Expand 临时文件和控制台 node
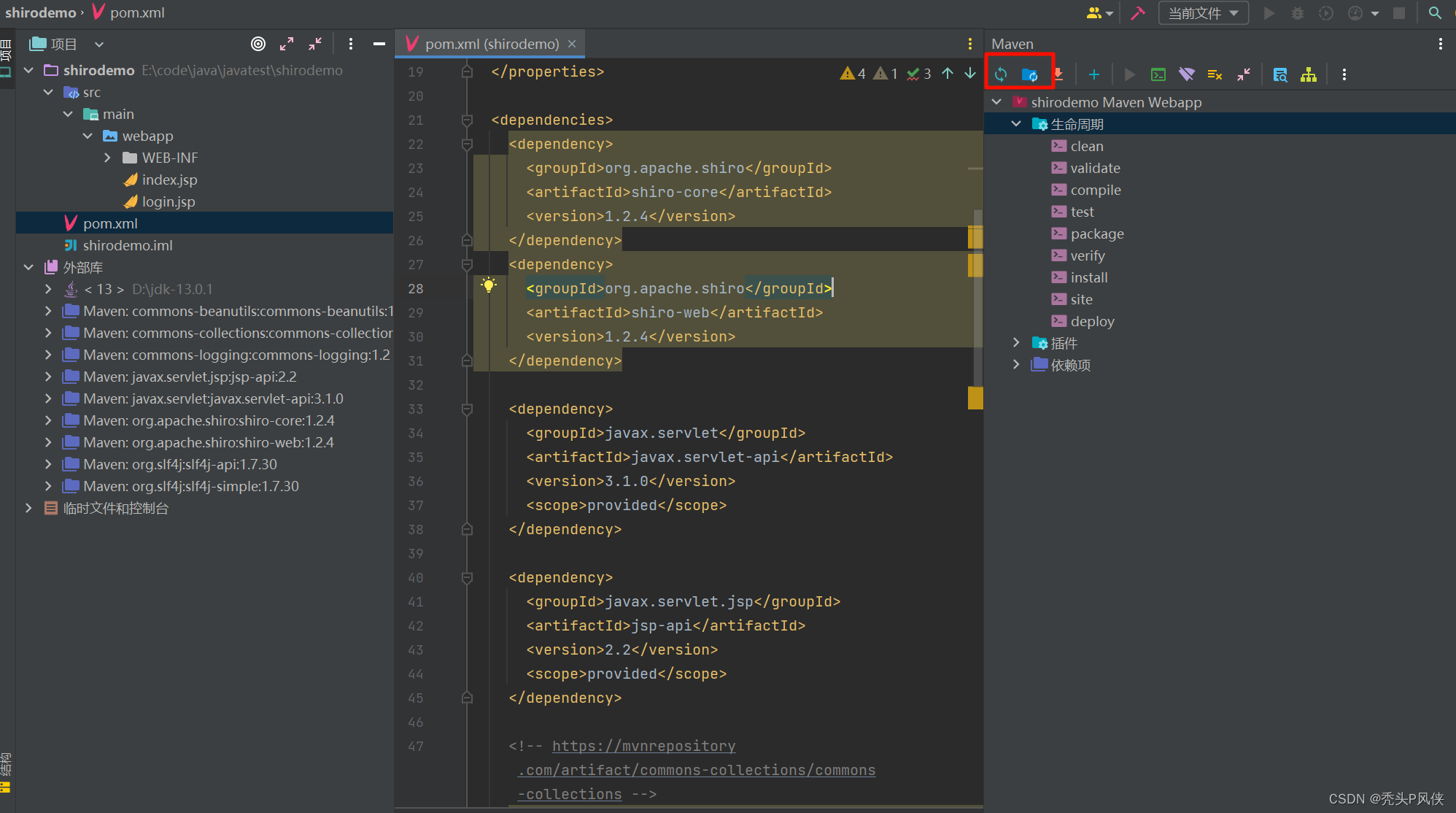The width and height of the screenshot is (1456, 813). [28, 508]
